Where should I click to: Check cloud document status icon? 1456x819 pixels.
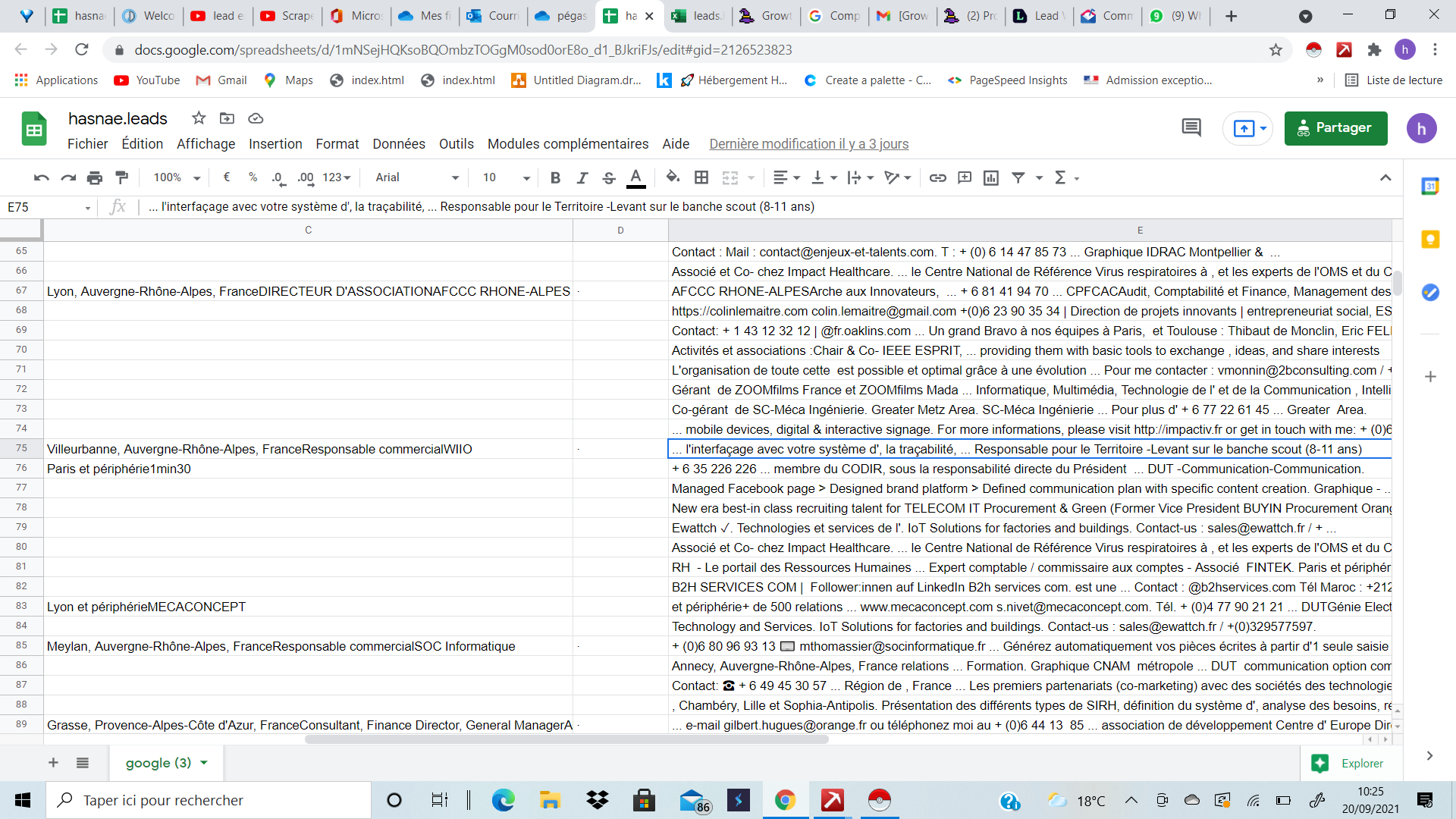(x=256, y=118)
